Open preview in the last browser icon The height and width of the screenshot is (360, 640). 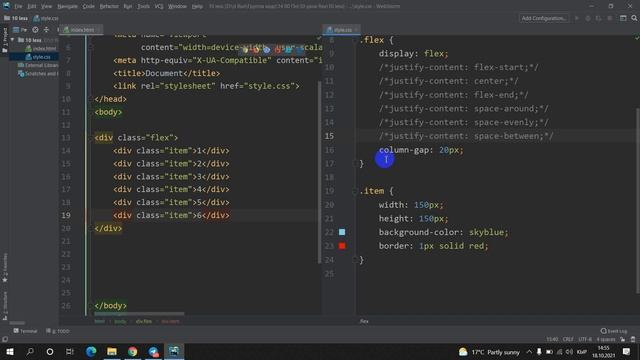click(299, 50)
